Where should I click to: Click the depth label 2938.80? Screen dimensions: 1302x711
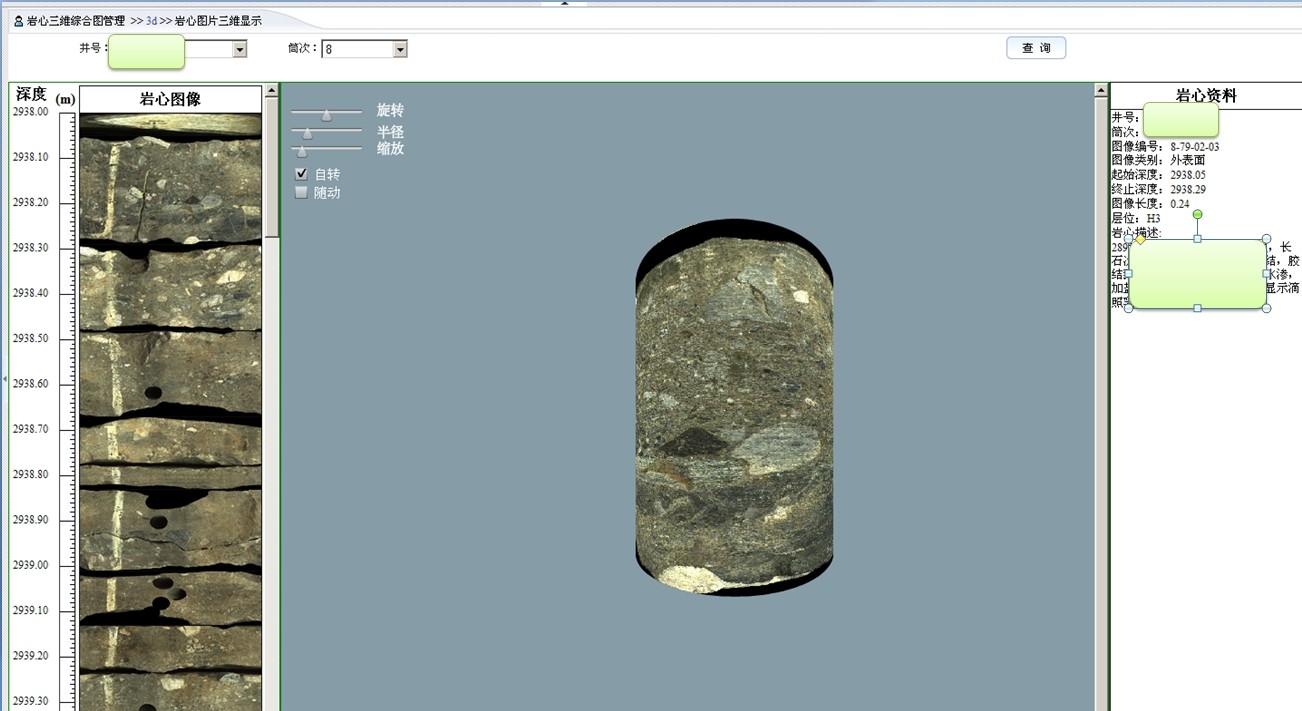33,475
